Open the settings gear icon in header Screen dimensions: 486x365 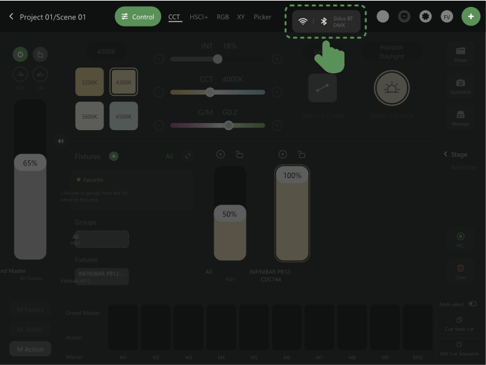click(425, 16)
